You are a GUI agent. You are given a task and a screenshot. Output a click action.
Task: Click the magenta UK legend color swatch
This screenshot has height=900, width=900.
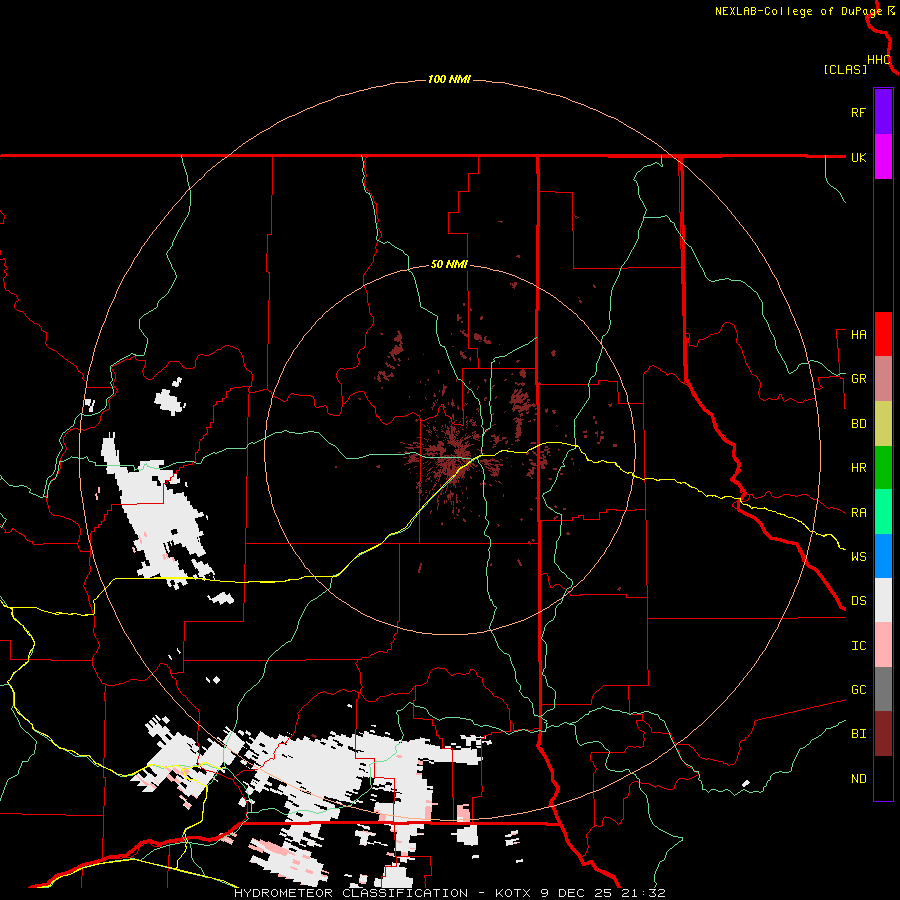tap(883, 157)
